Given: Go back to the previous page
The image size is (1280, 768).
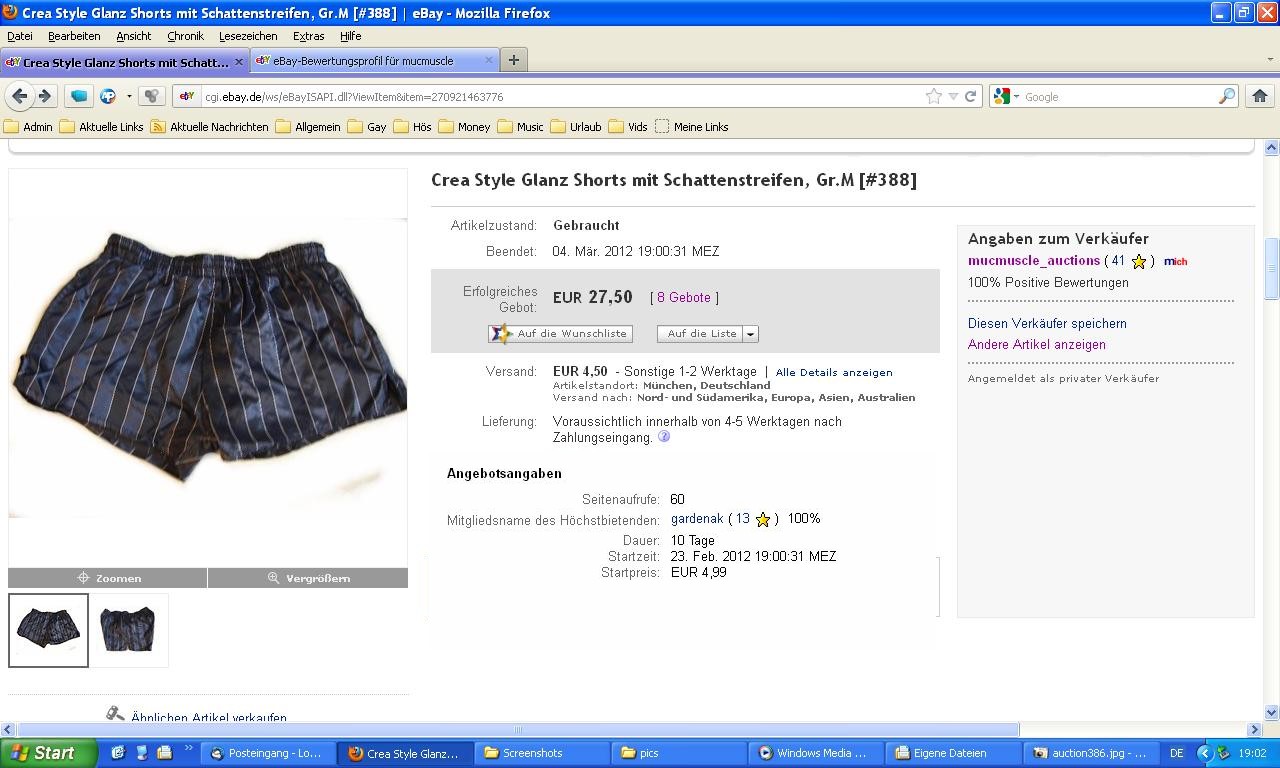Looking at the screenshot, I should (x=19, y=96).
